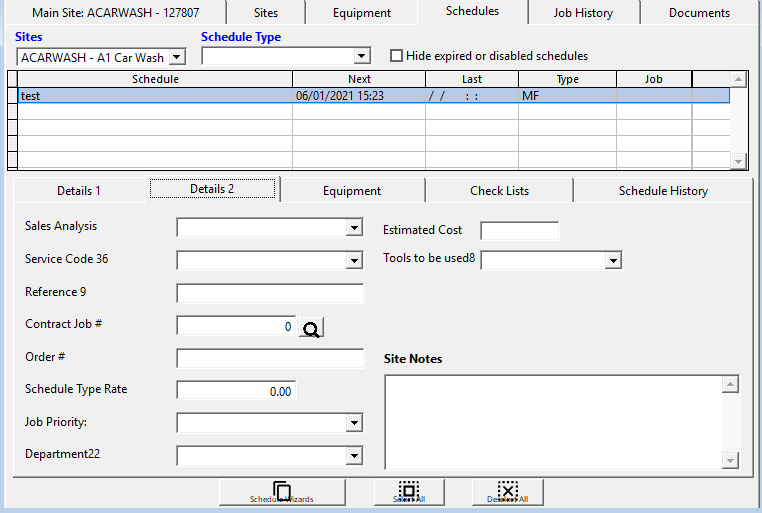Select the Details 1 tab

click(79, 190)
